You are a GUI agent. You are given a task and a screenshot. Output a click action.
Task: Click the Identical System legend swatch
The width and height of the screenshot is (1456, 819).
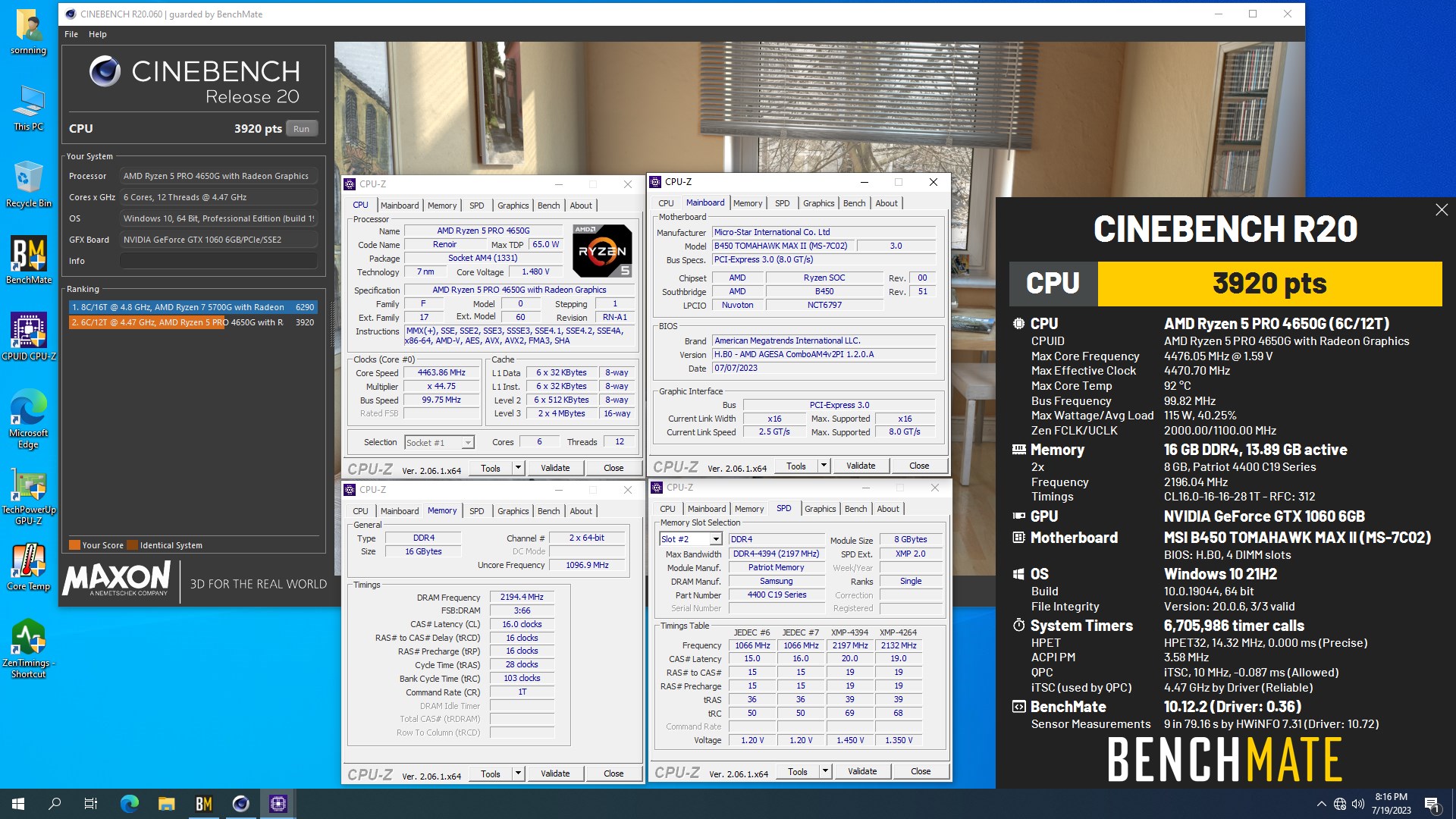click(x=133, y=545)
